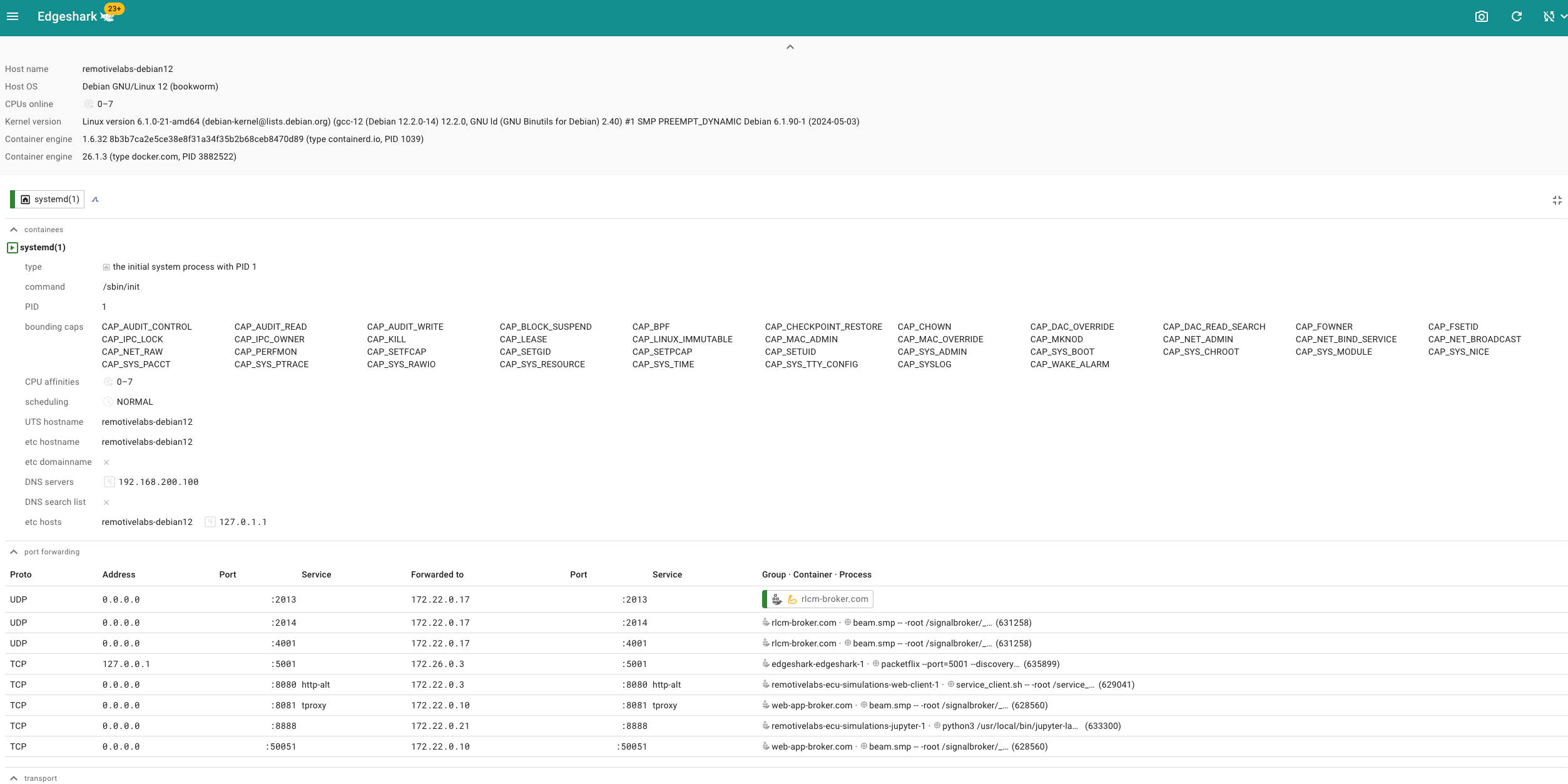1568x784 pixels.
Task: Collapse the host information panel chevron
Action: 790,47
